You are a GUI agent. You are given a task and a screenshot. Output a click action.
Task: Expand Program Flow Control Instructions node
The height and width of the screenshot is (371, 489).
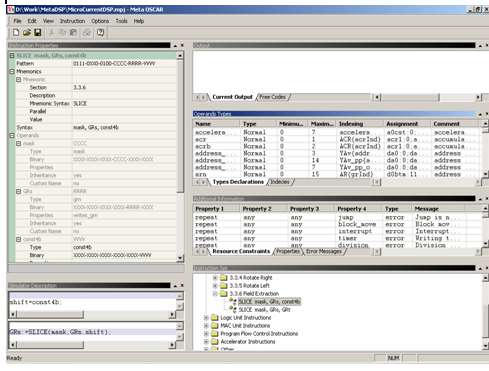point(206,334)
